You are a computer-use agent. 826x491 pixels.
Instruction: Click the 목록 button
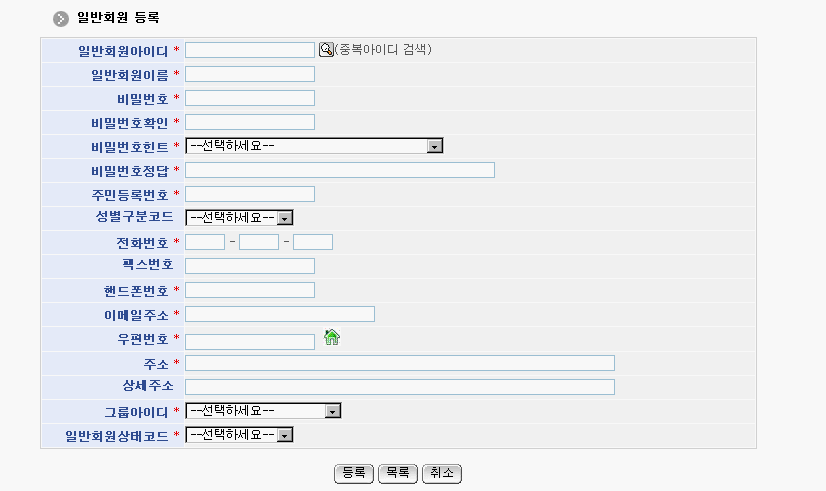coord(398,473)
